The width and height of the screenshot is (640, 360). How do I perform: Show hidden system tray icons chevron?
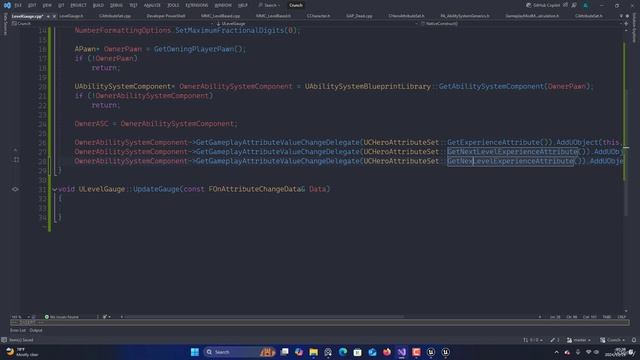[556, 352]
